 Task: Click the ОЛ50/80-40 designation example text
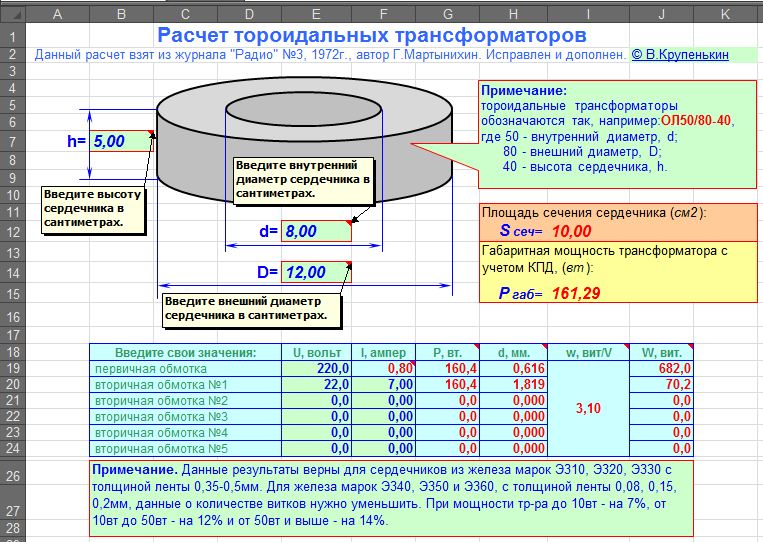tap(696, 120)
